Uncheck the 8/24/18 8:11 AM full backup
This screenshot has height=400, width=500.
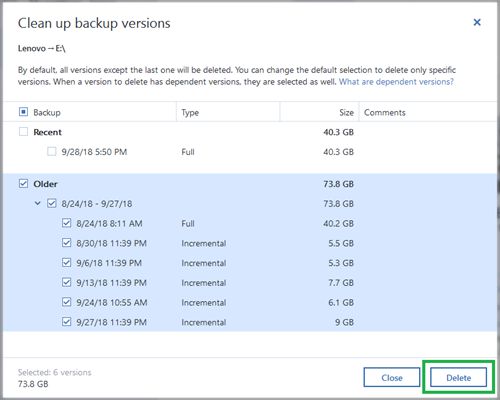click(67, 223)
